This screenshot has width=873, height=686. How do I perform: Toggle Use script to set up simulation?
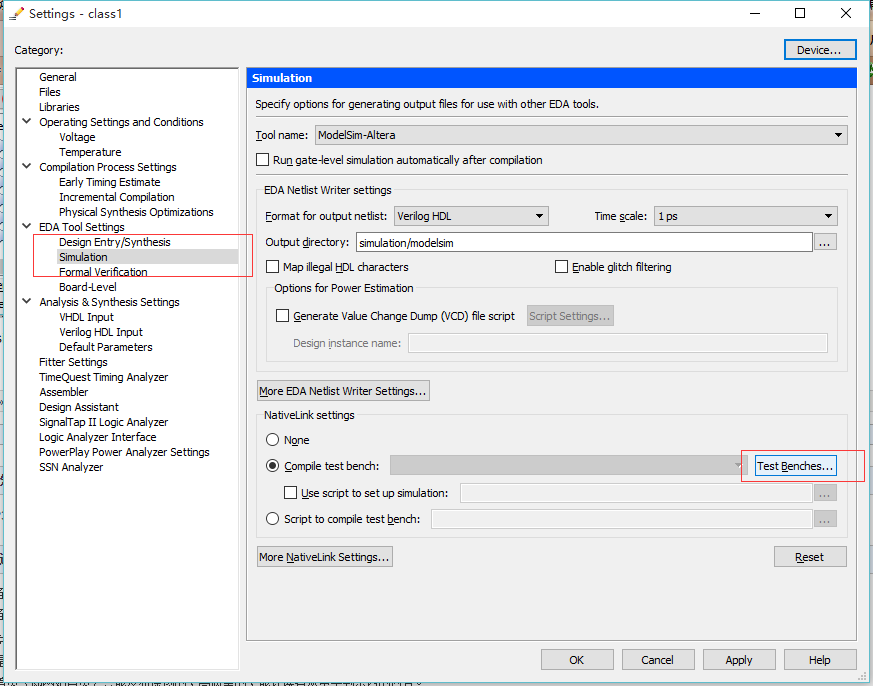coord(290,493)
